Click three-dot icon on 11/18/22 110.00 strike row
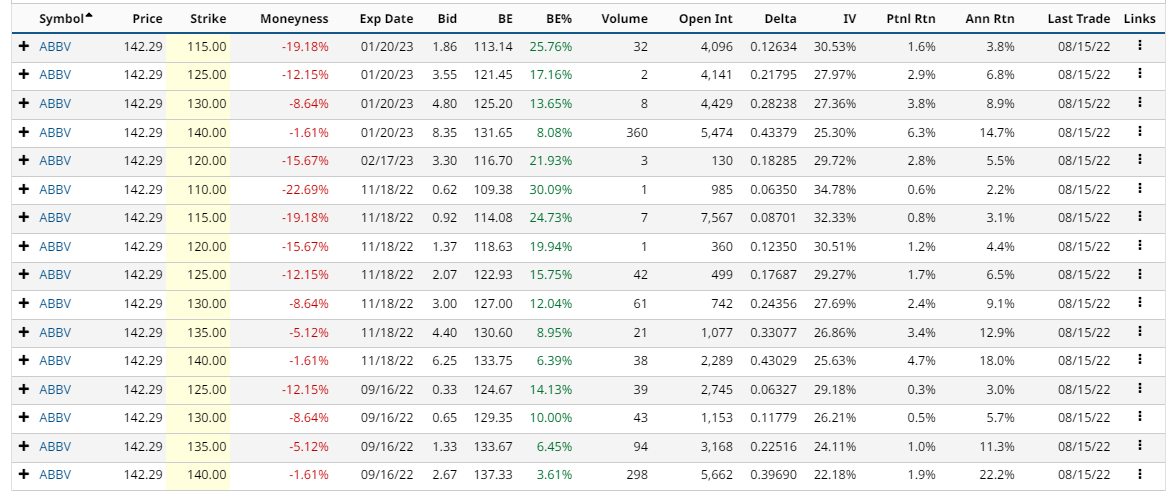1174x500 pixels. point(1139,188)
